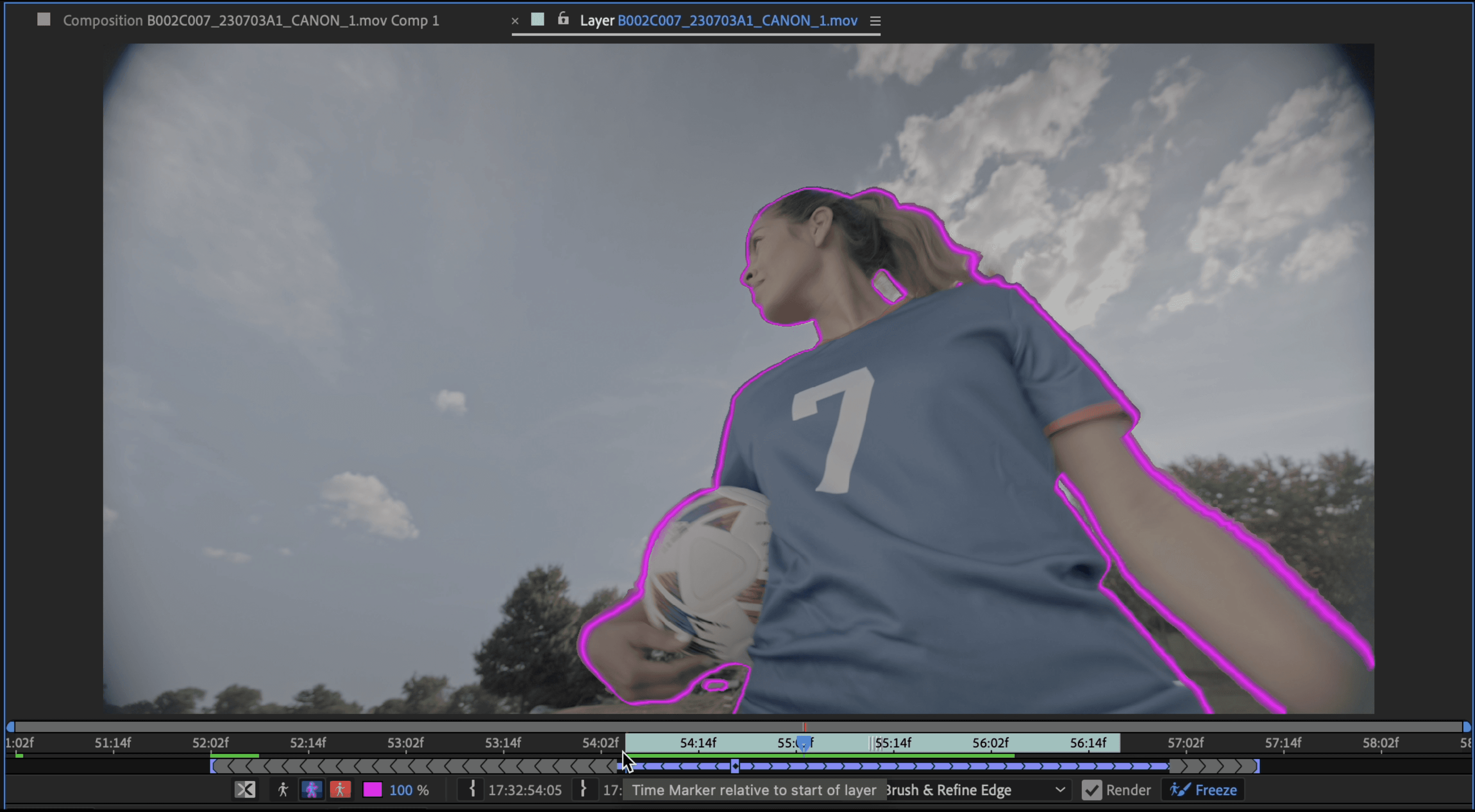The width and height of the screenshot is (1475, 812).
Task: Select the Alpha Boundary view icon
Action: 311,790
